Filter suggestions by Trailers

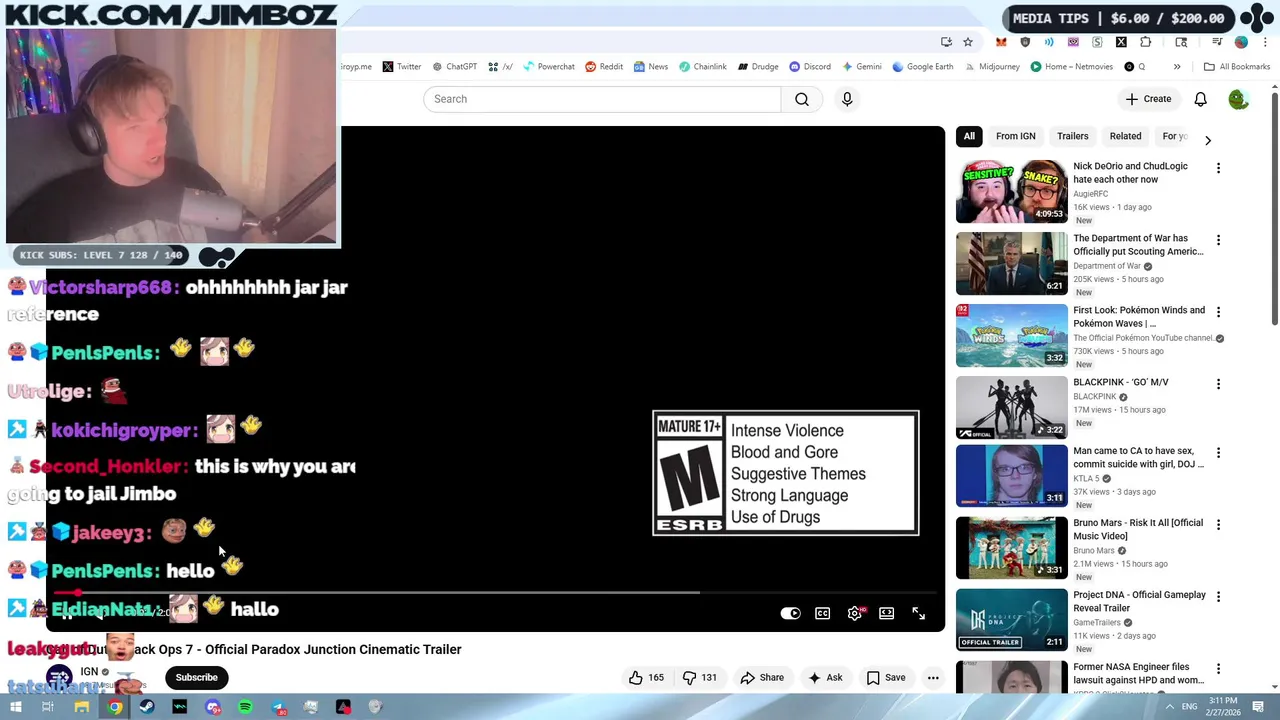click(x=1072, y=136)
